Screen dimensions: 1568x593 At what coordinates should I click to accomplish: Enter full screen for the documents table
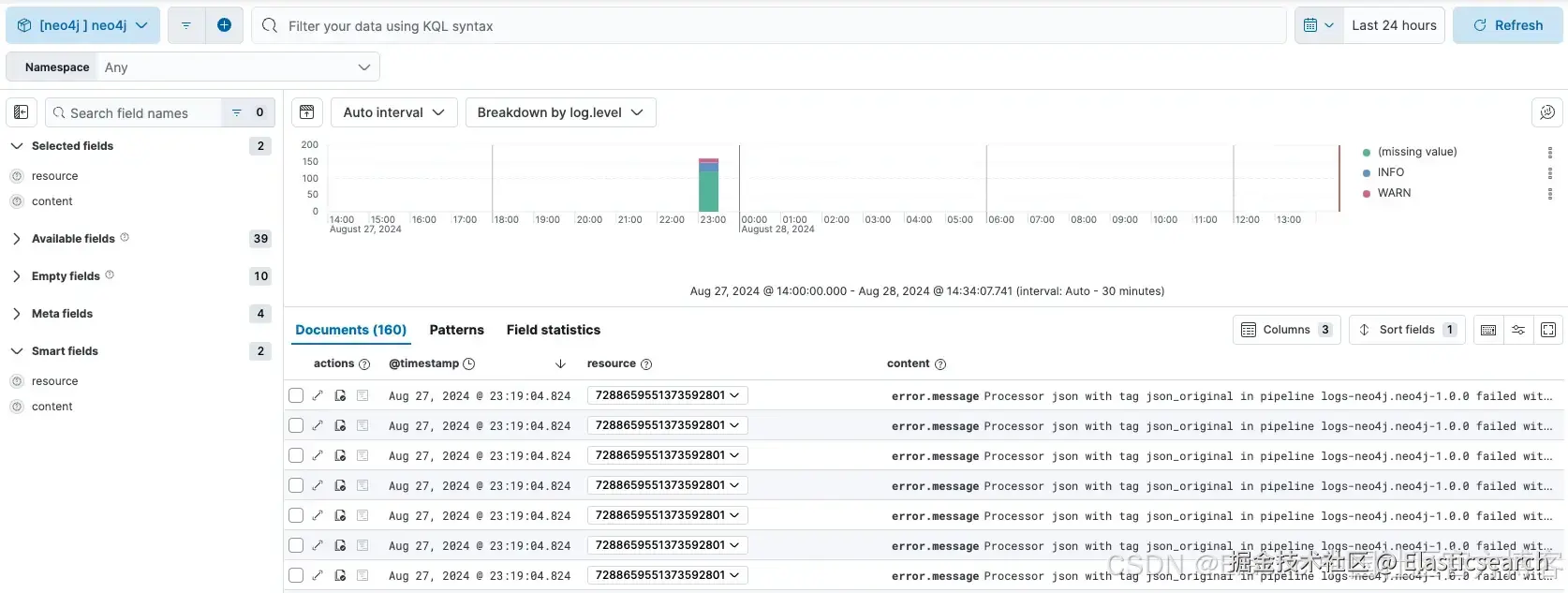pos(1548,330)
